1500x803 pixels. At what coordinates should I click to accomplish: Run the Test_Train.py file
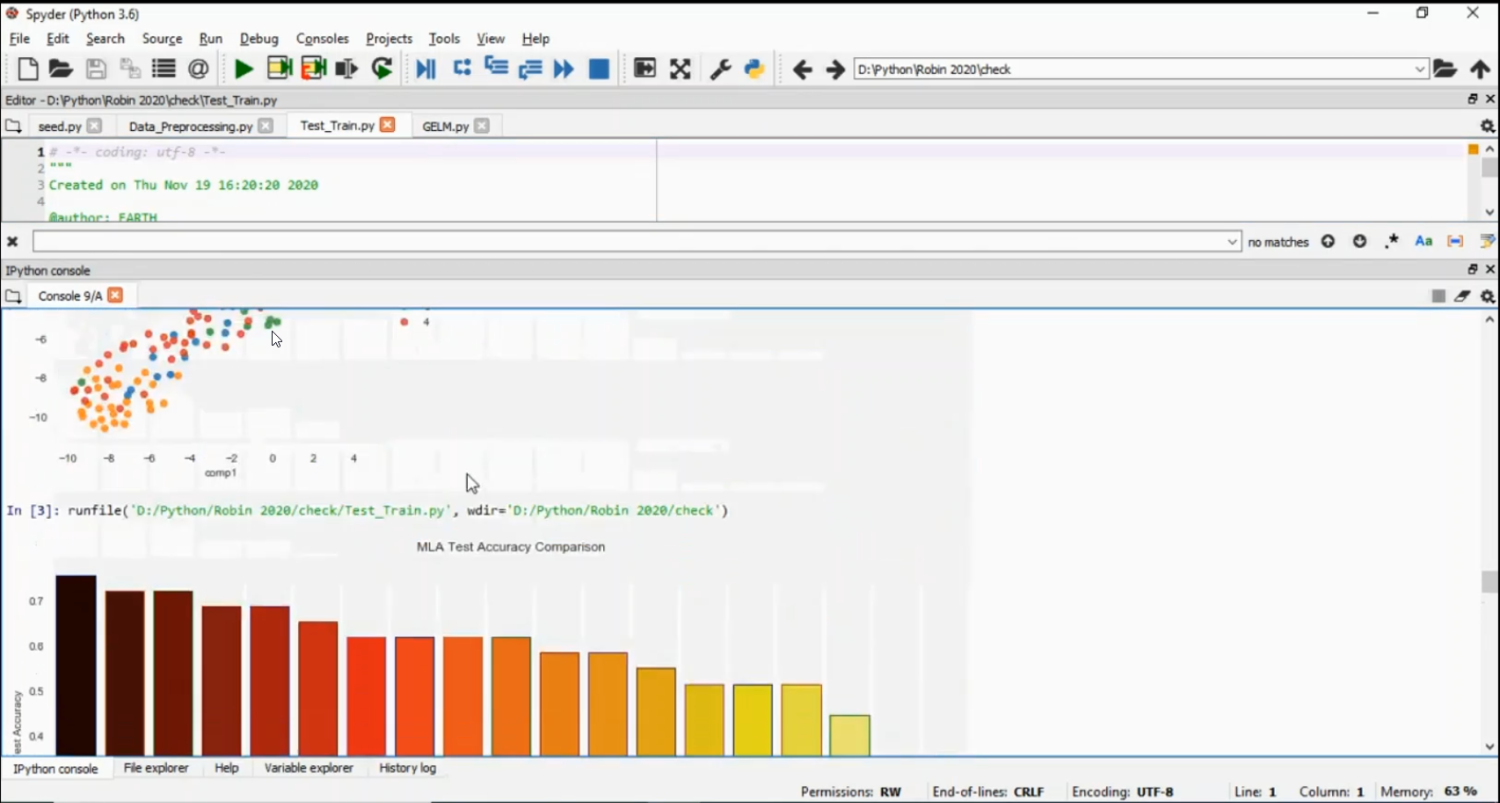[x=243, y=68]
